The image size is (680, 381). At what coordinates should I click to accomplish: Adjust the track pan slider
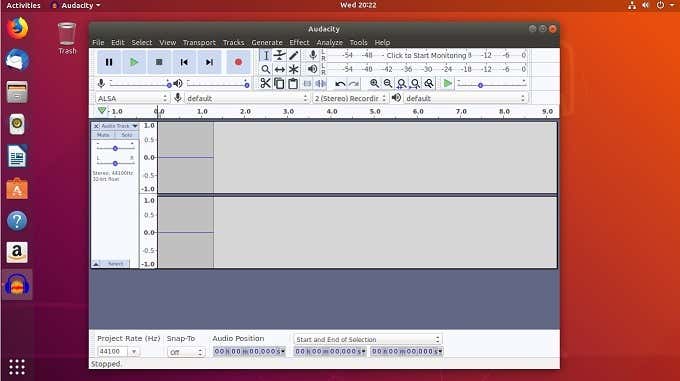(x=115, y=163)
